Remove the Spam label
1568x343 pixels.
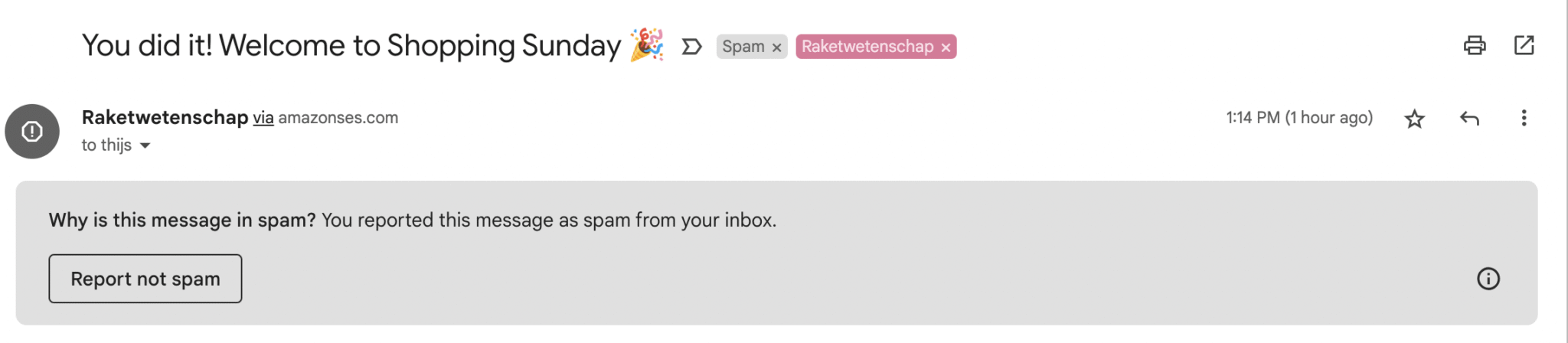776,47
